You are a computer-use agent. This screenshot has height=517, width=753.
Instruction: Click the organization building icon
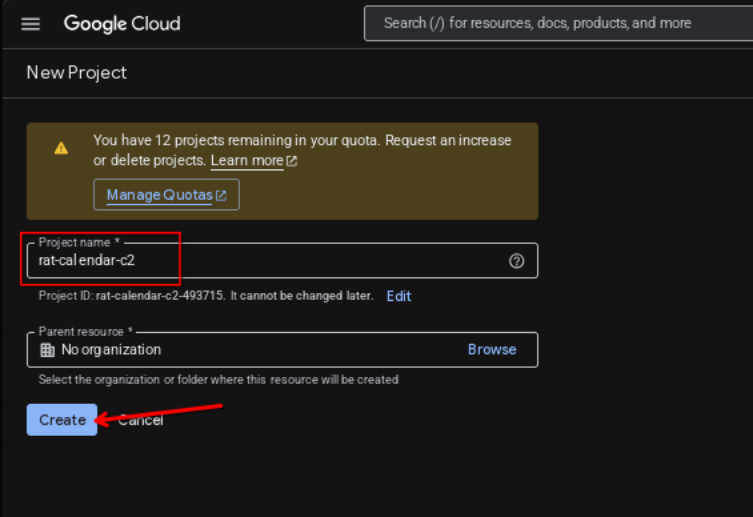click(47, 350)
